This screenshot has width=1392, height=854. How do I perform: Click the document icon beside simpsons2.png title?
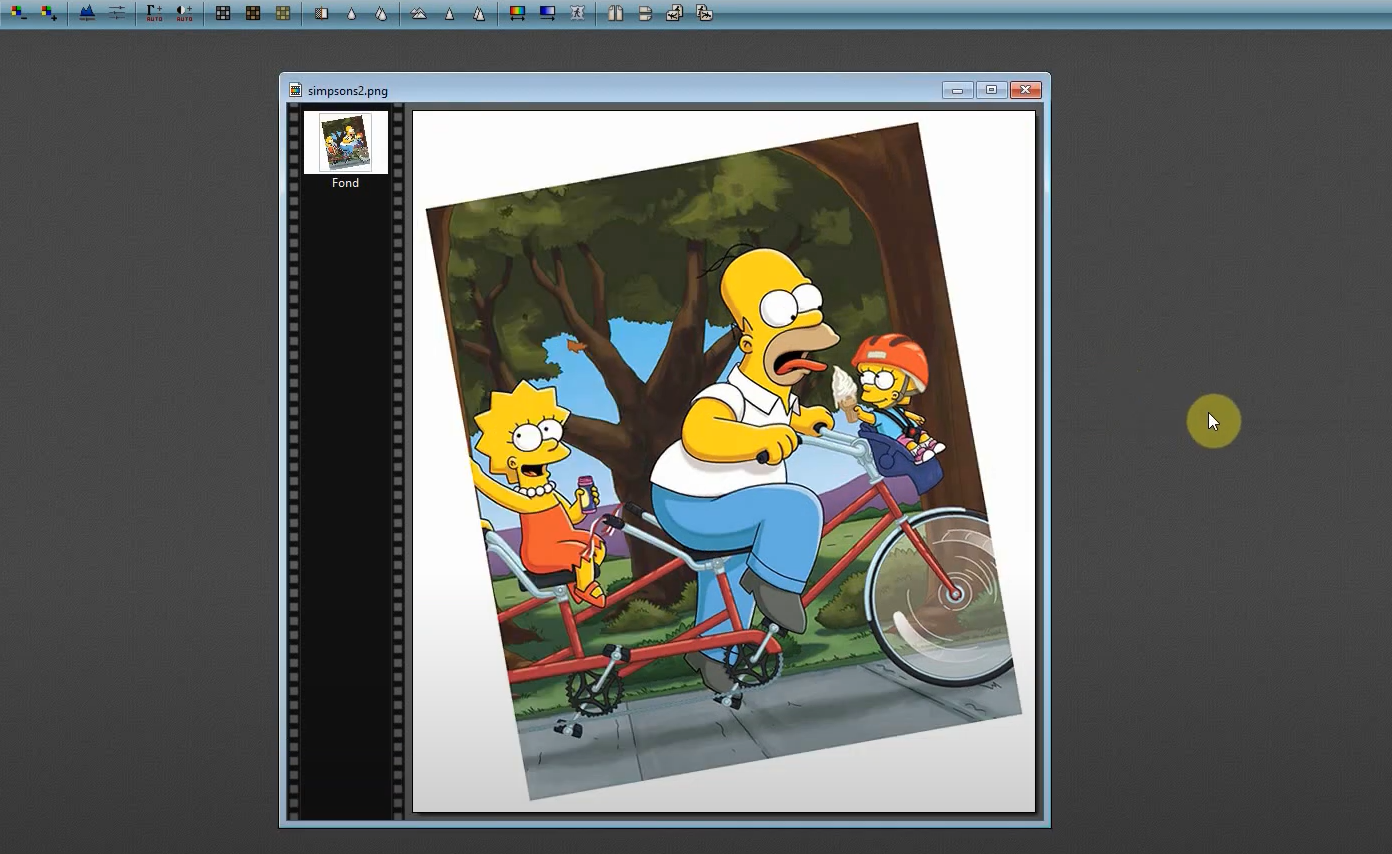(x=295, y=90)
